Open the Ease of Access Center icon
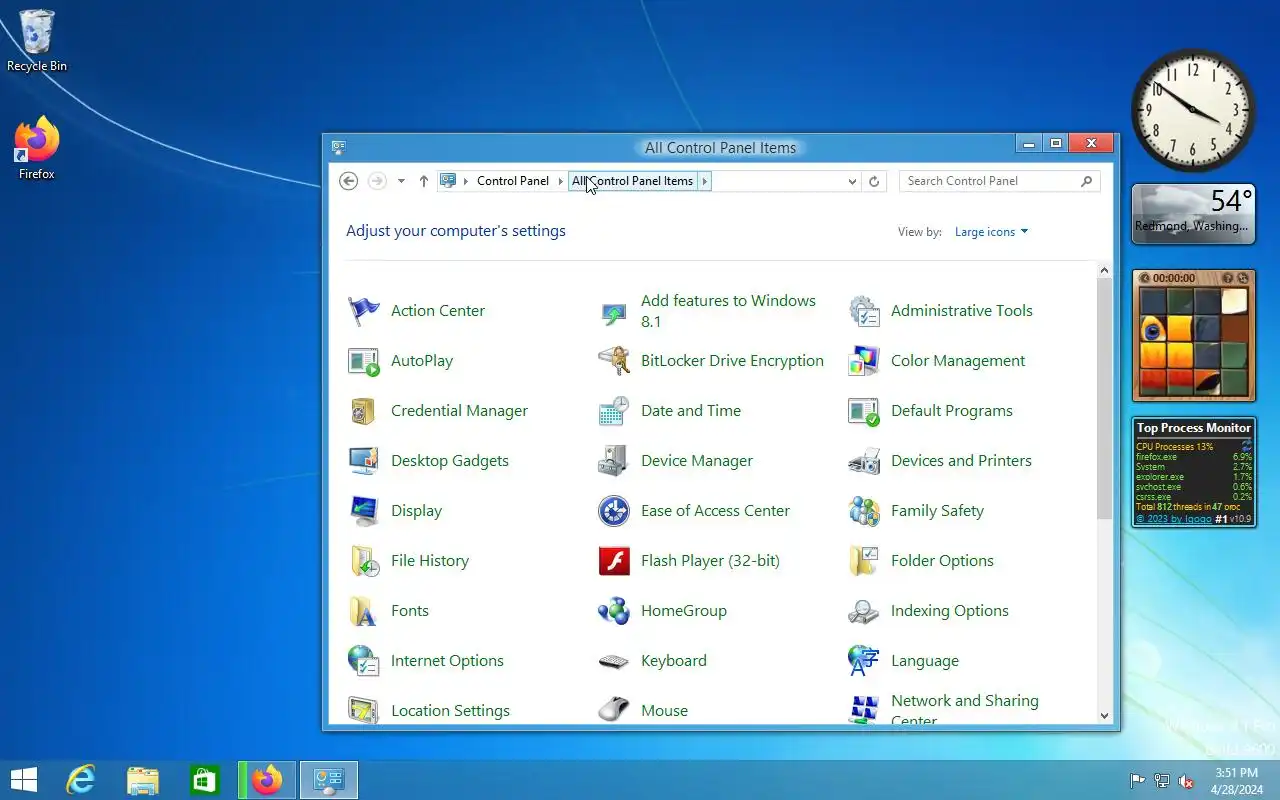This screenshot has width=1280, height=800. (x=614, y=511)
